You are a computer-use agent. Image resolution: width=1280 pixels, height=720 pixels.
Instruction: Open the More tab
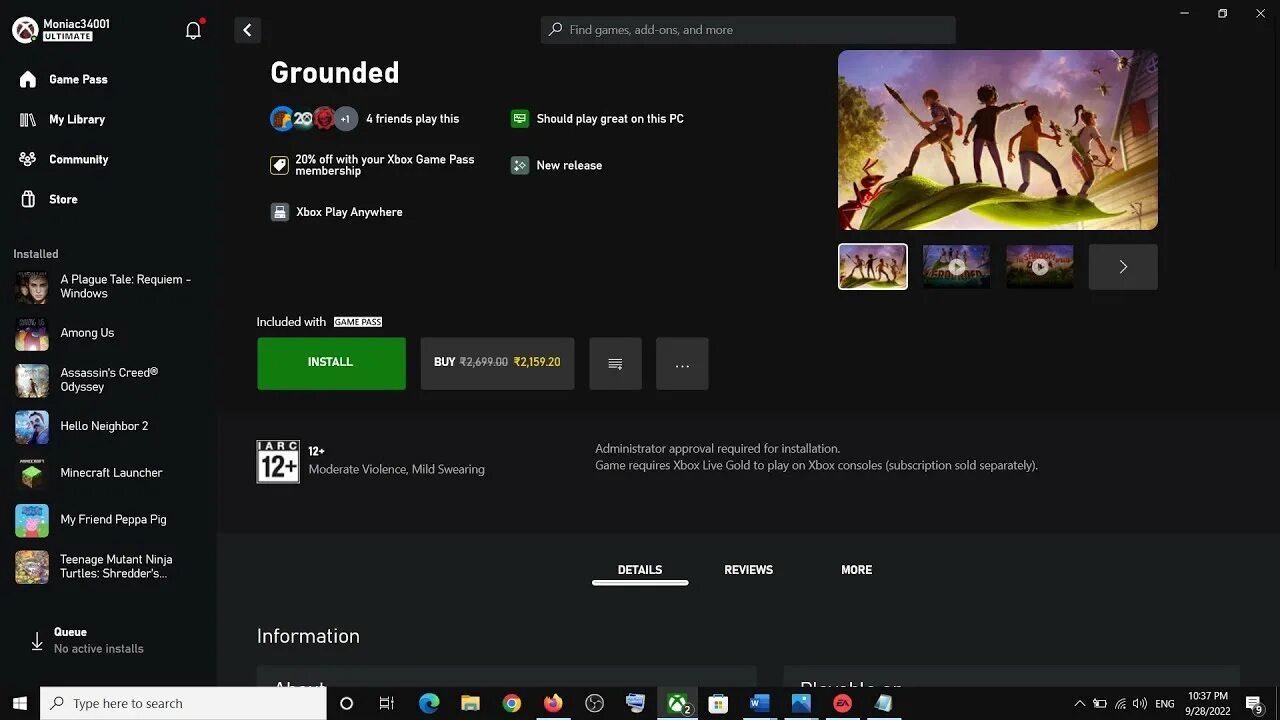pyautogui.click(x=856, y=569)
